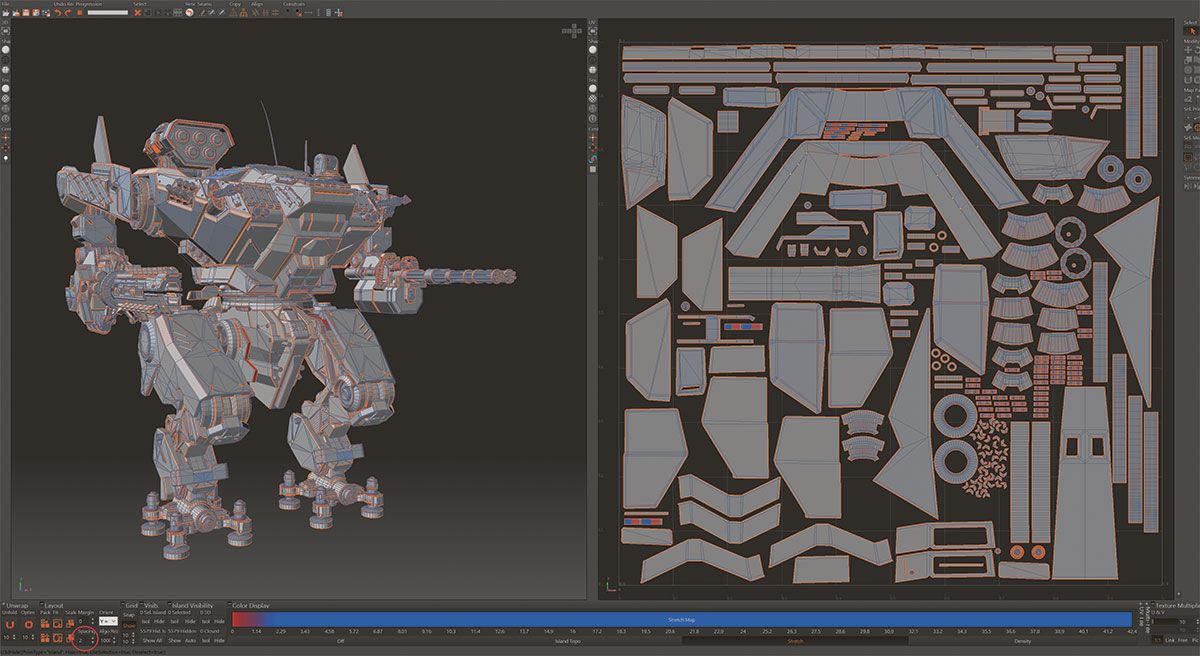The width and height of the screenshot is (1200, 656).
Task: Open the Algo Res 100K dropdown
Action: 105,640
